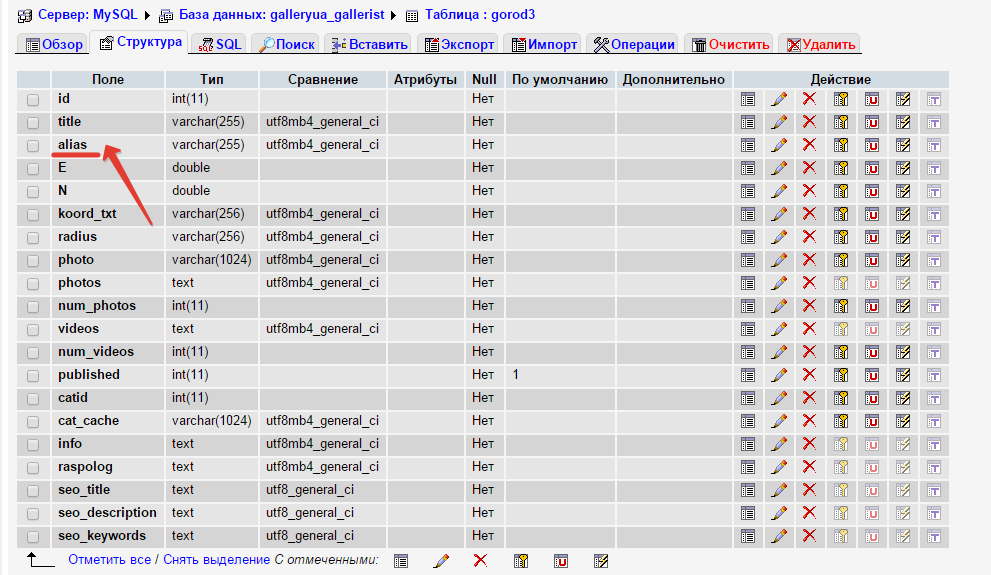Click the 'seo_description' field name

point(107,513)
